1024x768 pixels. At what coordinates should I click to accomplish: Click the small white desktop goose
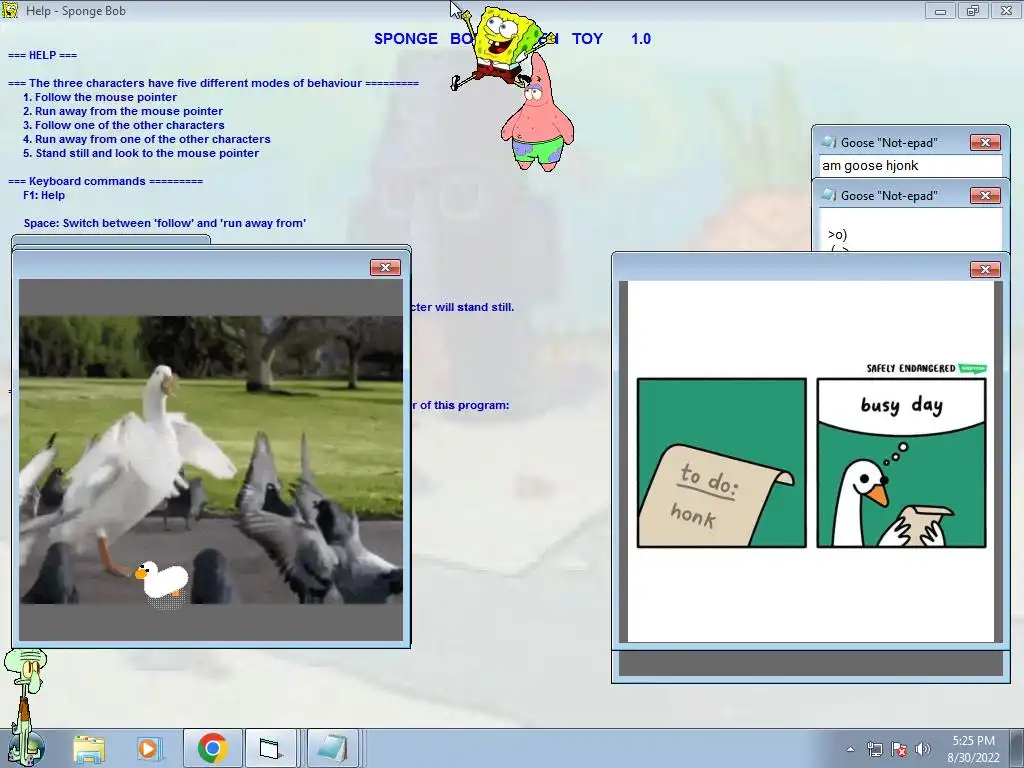[x=162, y=579]
